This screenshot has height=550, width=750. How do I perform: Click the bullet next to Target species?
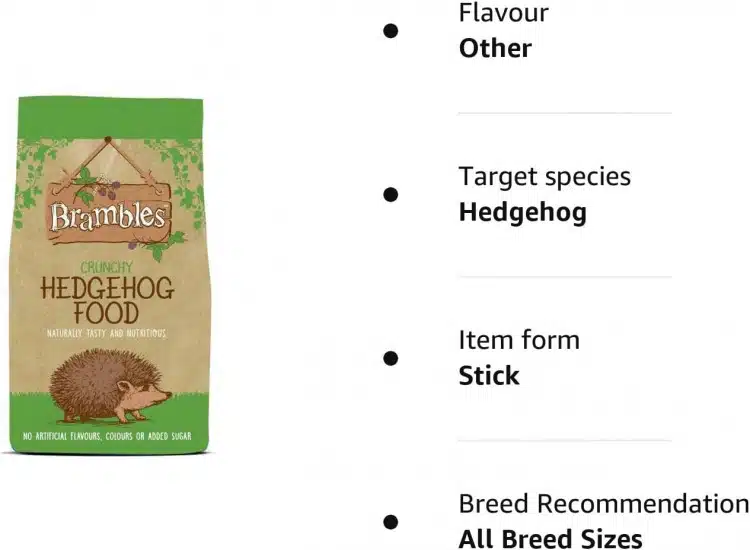(391, 195)
